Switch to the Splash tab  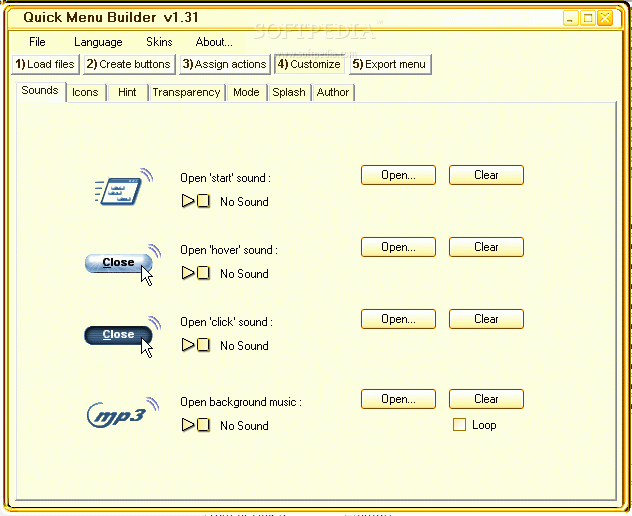click(x=289, y=92)
